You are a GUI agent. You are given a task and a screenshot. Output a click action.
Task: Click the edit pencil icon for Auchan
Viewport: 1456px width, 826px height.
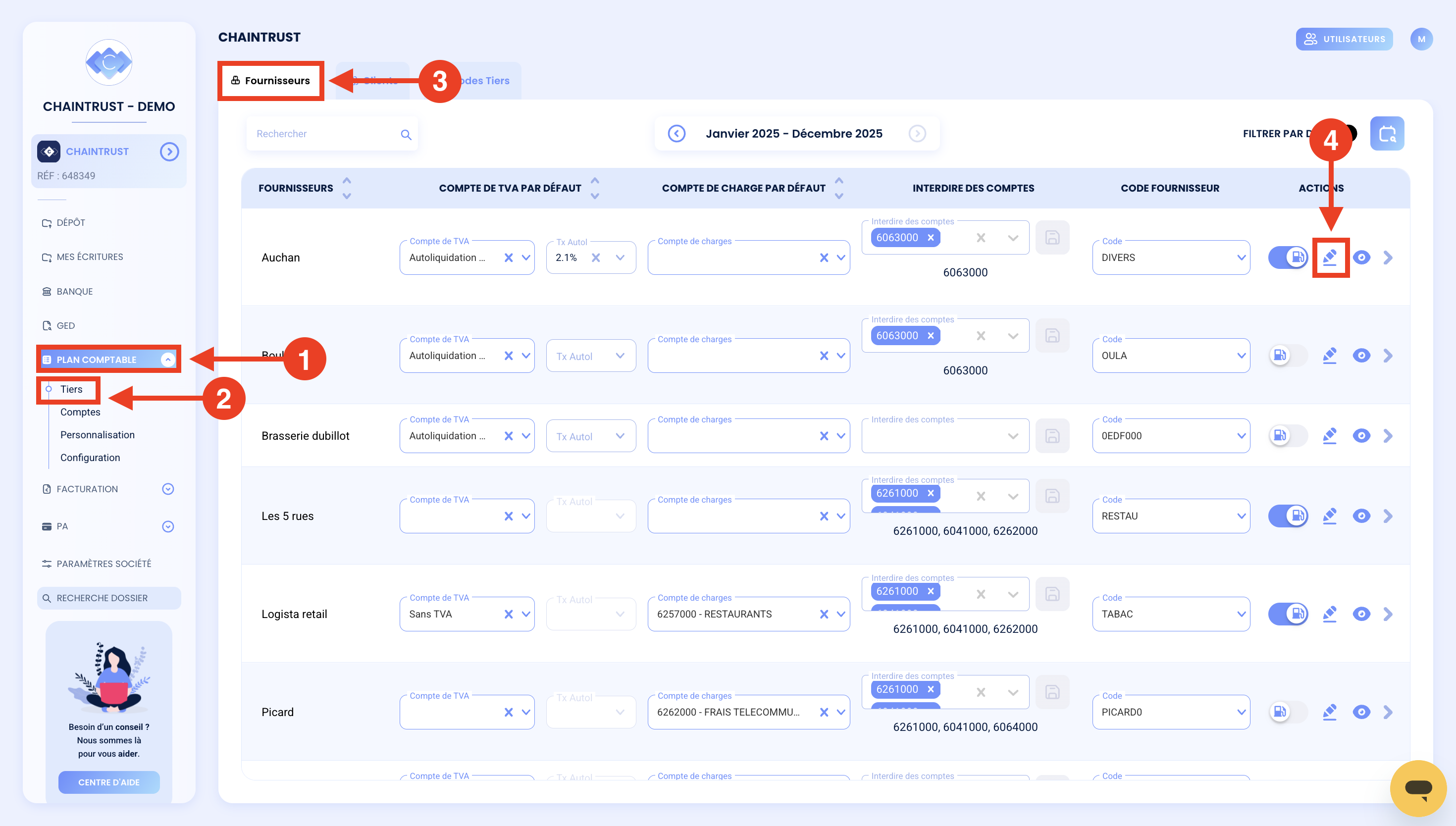tap(1330, 258)
